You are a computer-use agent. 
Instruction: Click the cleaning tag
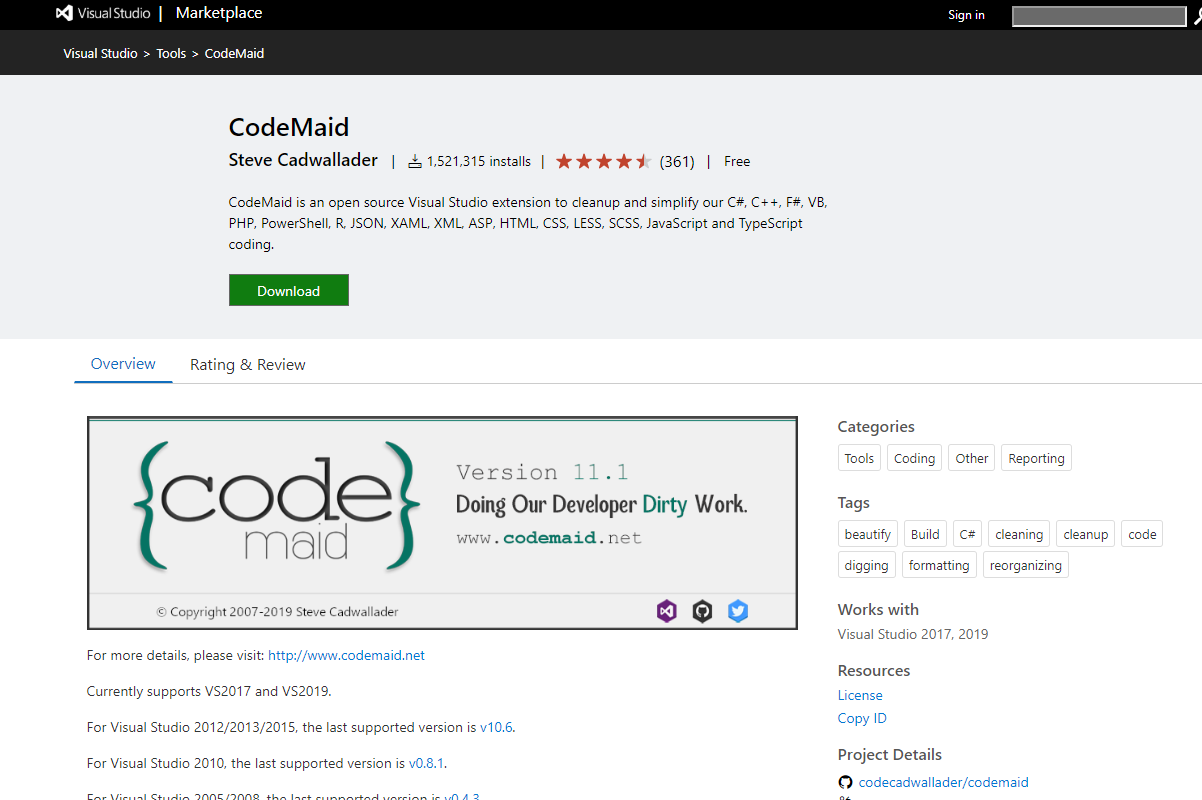tap(1019, 534)
